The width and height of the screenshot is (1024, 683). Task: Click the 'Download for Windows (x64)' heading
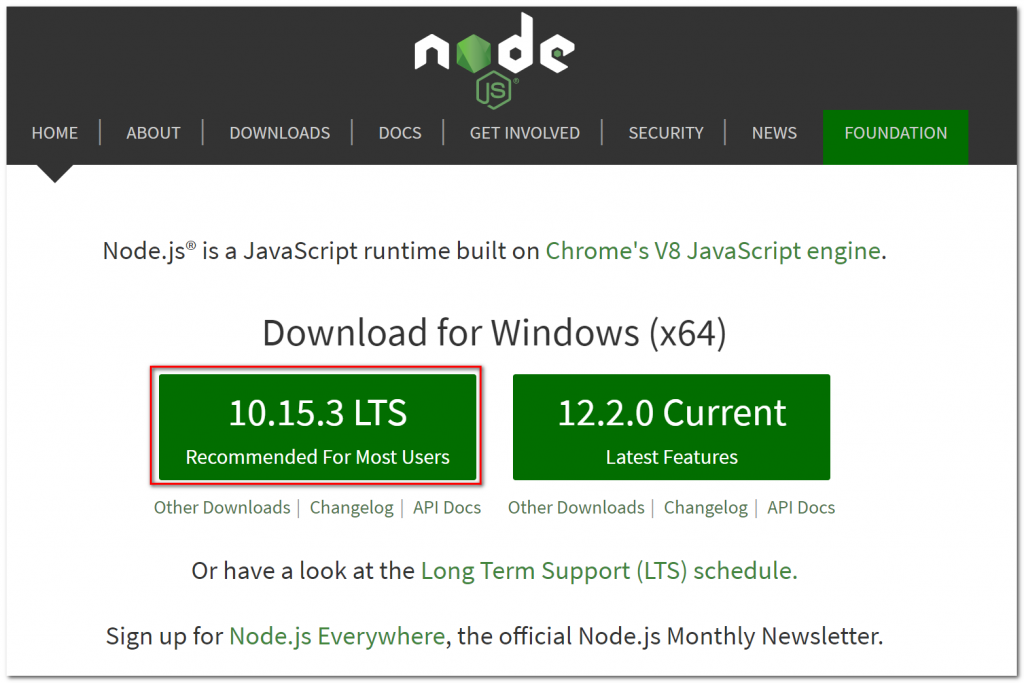pos(494,333)
